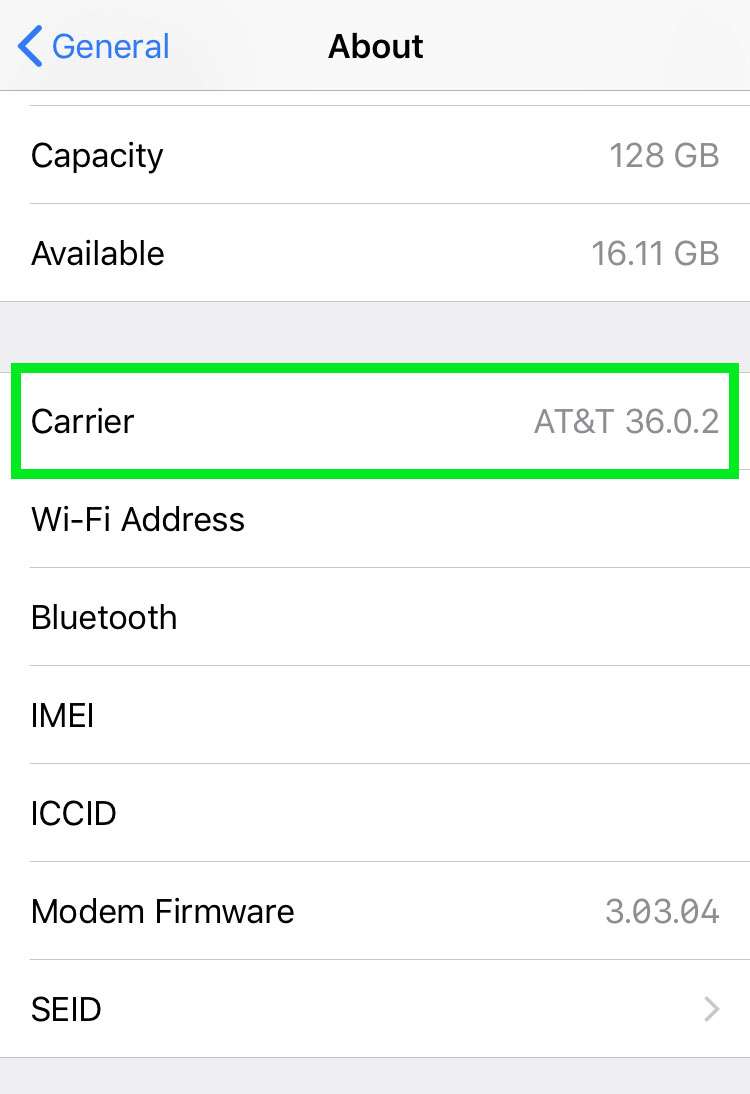This screenshot has height=1094, width=750.
Task: Tap the gray footer below SEID
Action: [x=375, y=1076]
